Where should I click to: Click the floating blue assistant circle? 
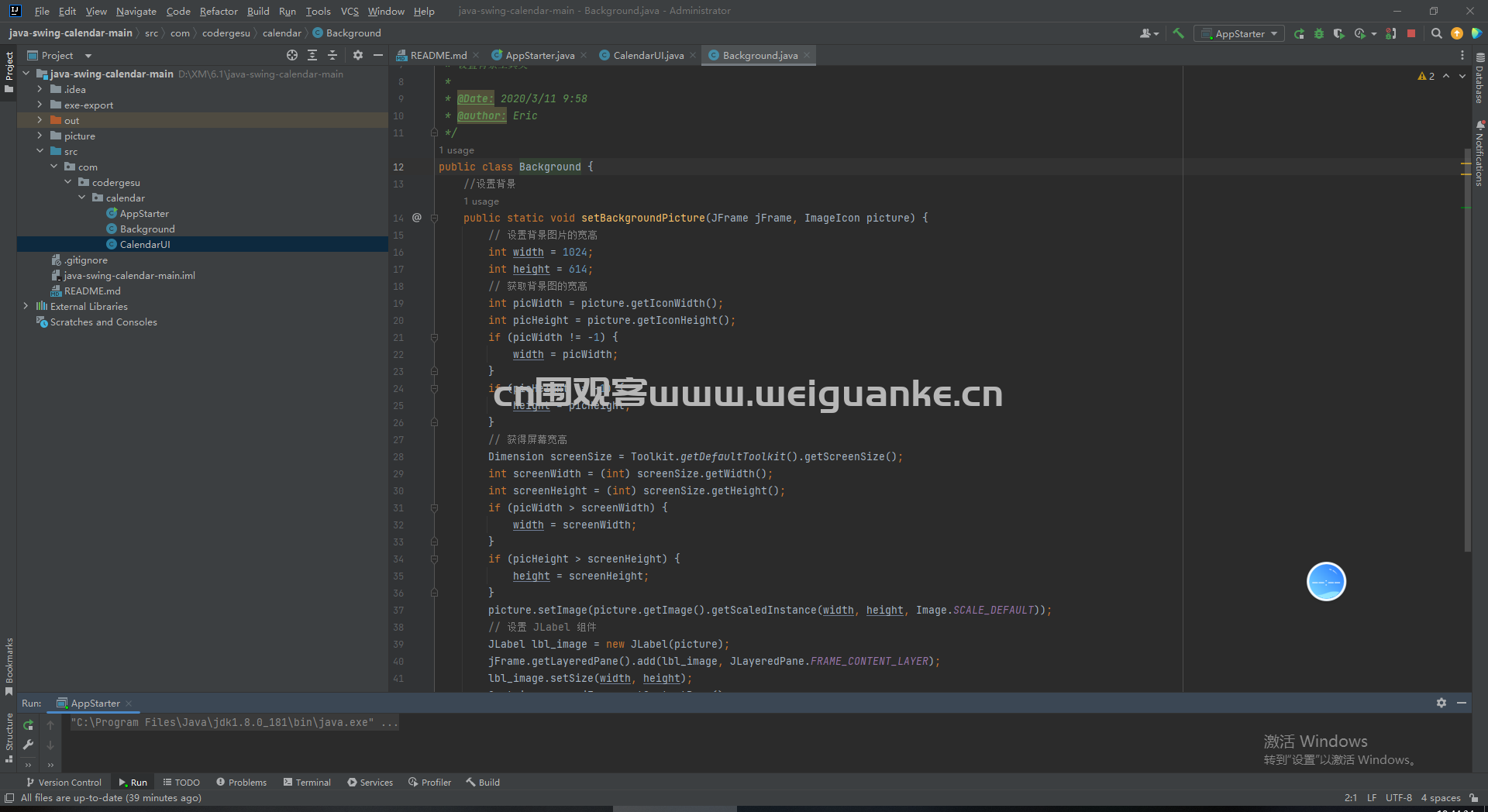tap(1326, 582)
